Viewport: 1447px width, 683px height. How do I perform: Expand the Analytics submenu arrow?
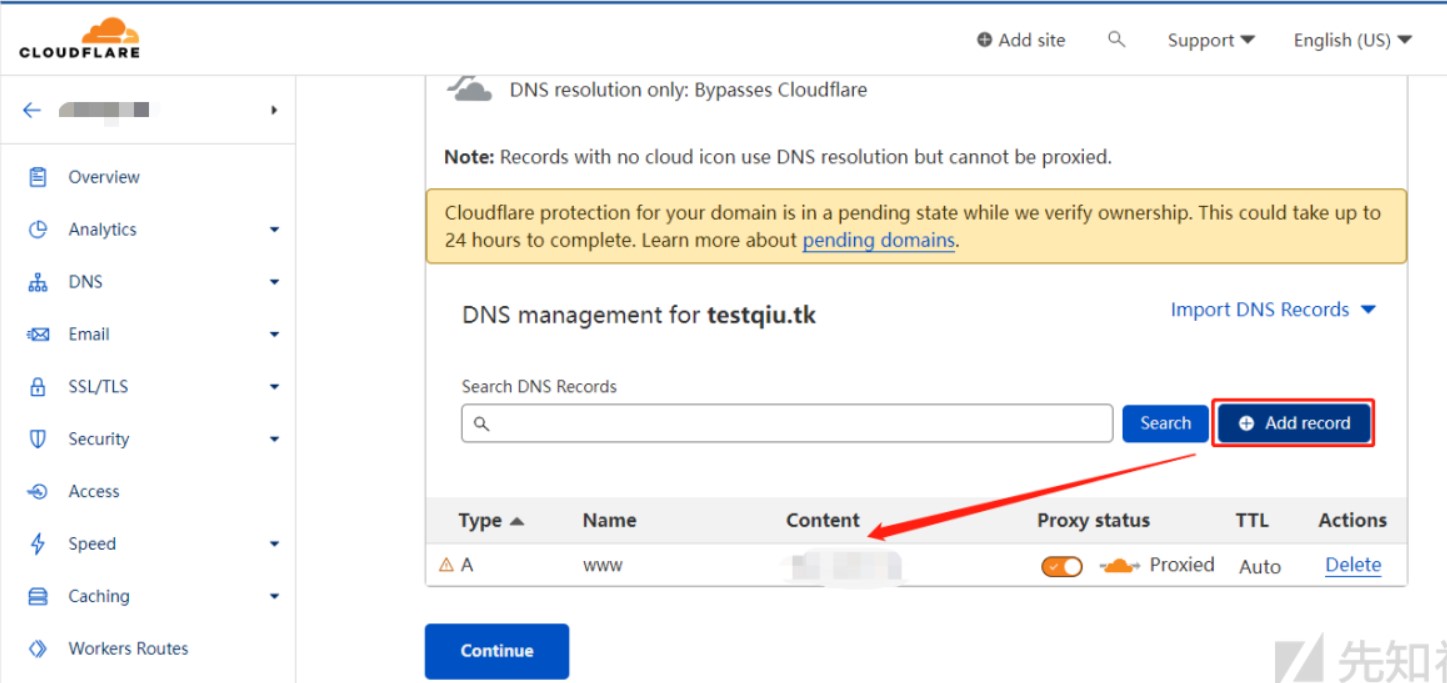[274, 230]
